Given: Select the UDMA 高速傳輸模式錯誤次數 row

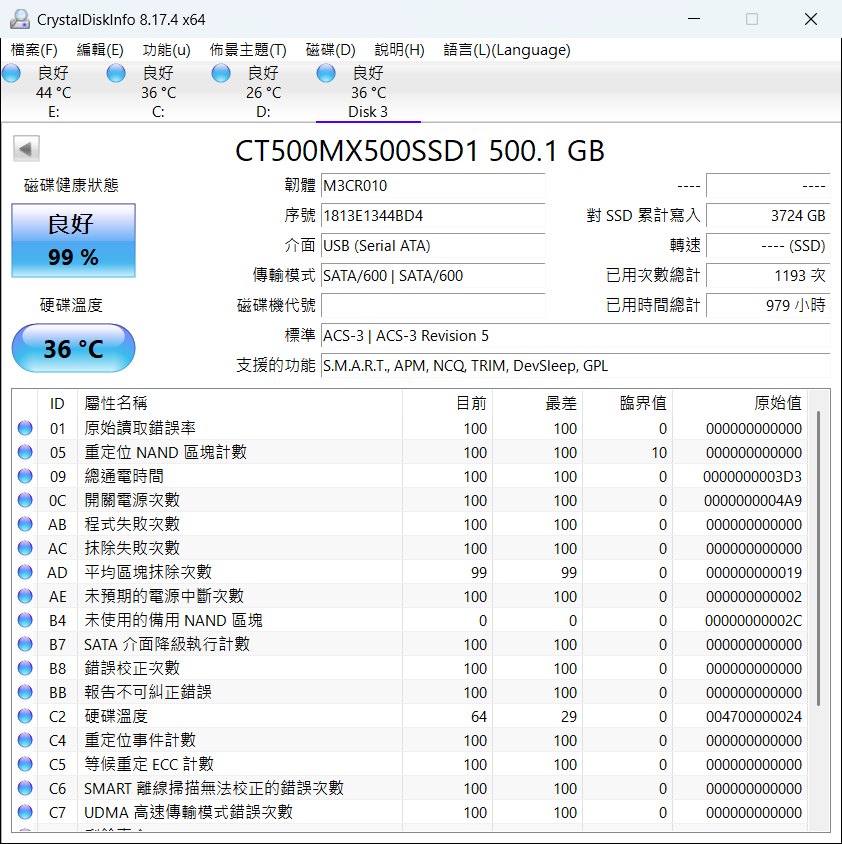Looking at the screenshot, I should pyautogui.click(x=410, y=812).
